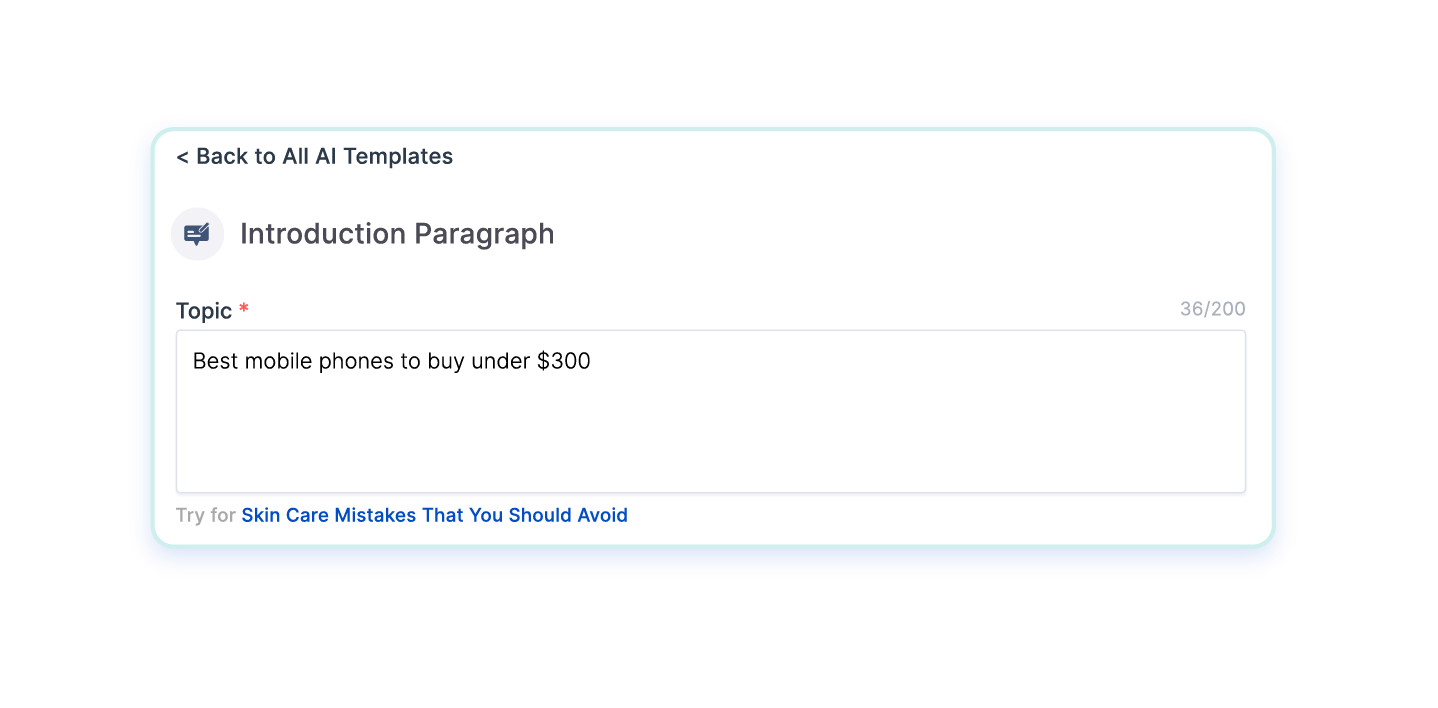Click the word "under" in topic text
This screenshot has width=1438, height=708.
pyautogui.click(x=501, y=362)
